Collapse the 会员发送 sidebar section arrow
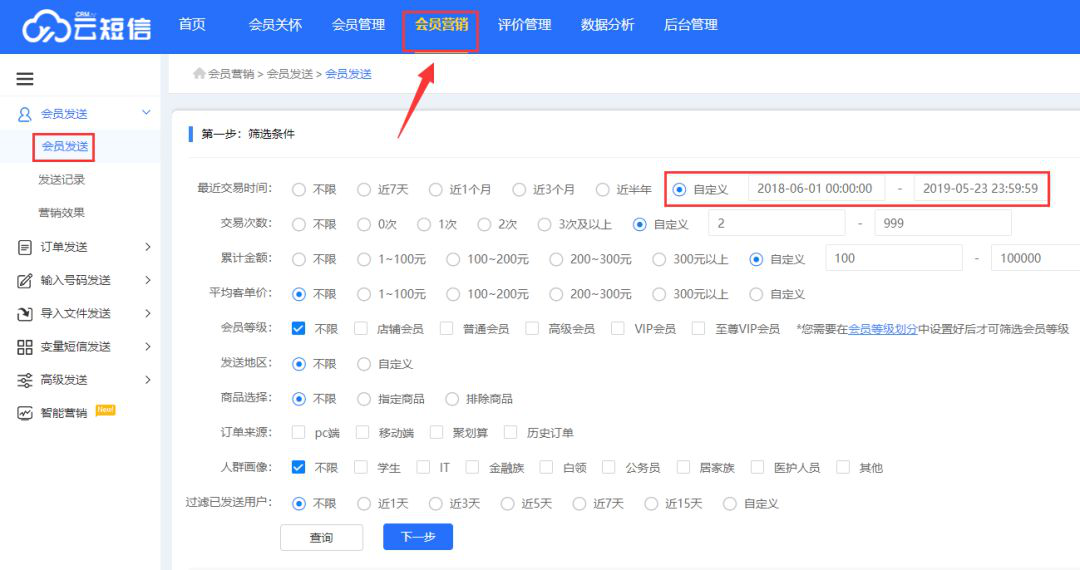Screen dimensions: 1080x570 [x=146, y=114]
